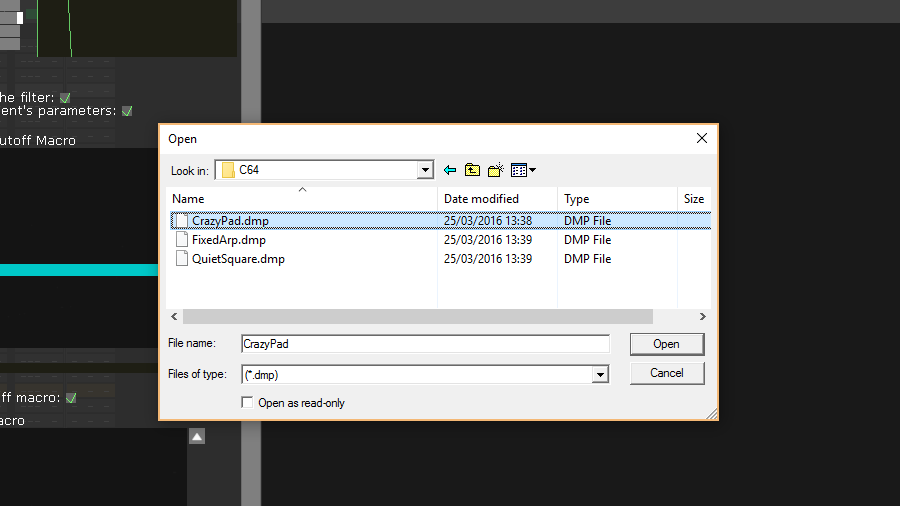Click the scroll left arrow of the file list
Screen dimensions: 900x506
pyautogui.click(x=174, y=317)
